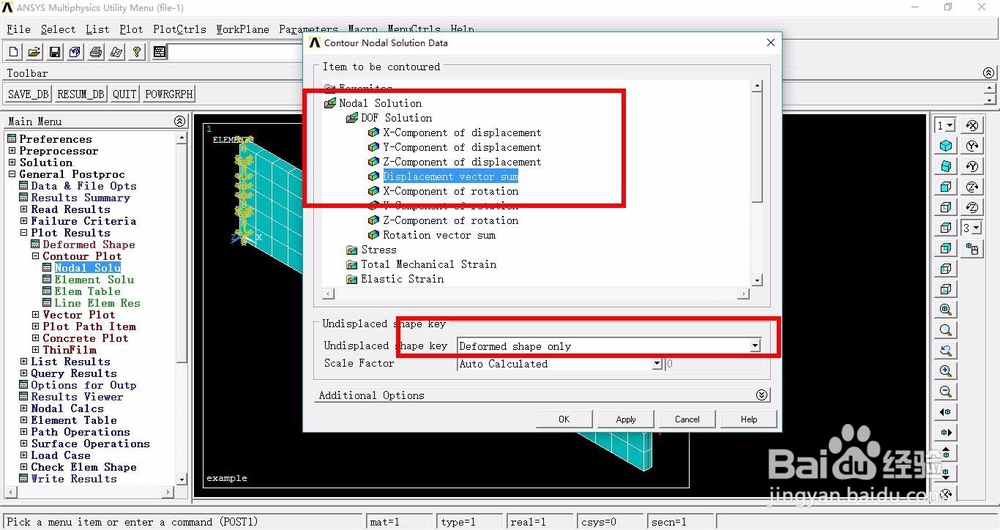Viewport: 1000px width, 530px height.
Task: Open Deformed Shape in Main Menu
Action: coord(89,244)
